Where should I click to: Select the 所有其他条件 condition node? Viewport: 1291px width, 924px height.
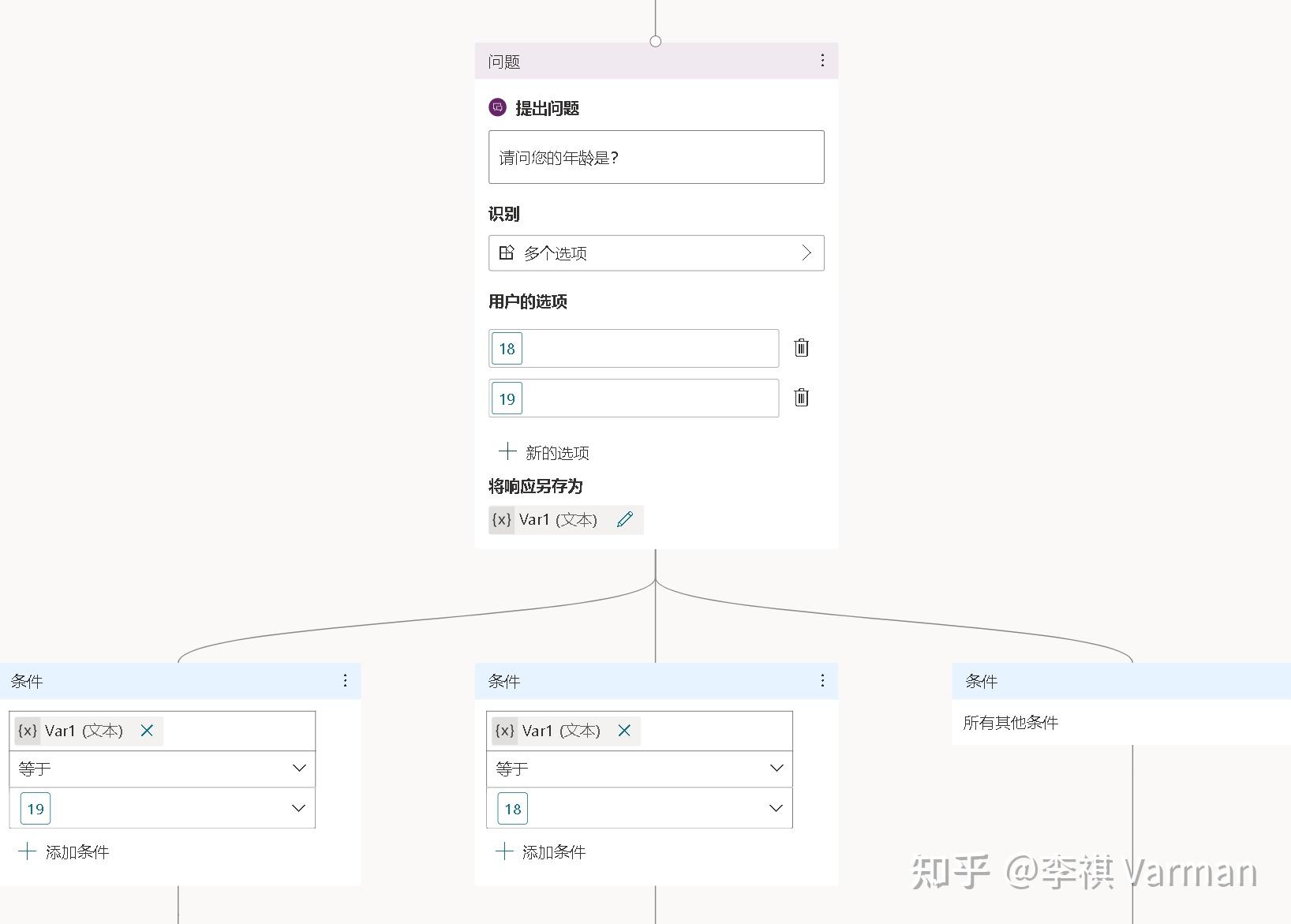pos(1011,722)
